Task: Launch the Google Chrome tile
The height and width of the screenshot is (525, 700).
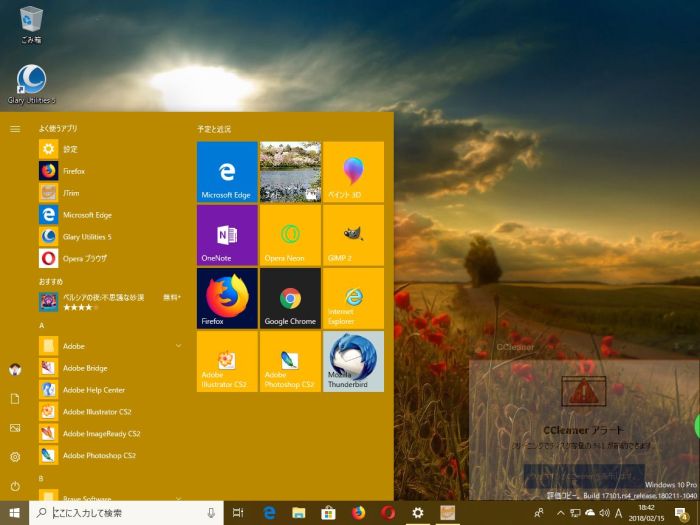Action: pos(290,298)
